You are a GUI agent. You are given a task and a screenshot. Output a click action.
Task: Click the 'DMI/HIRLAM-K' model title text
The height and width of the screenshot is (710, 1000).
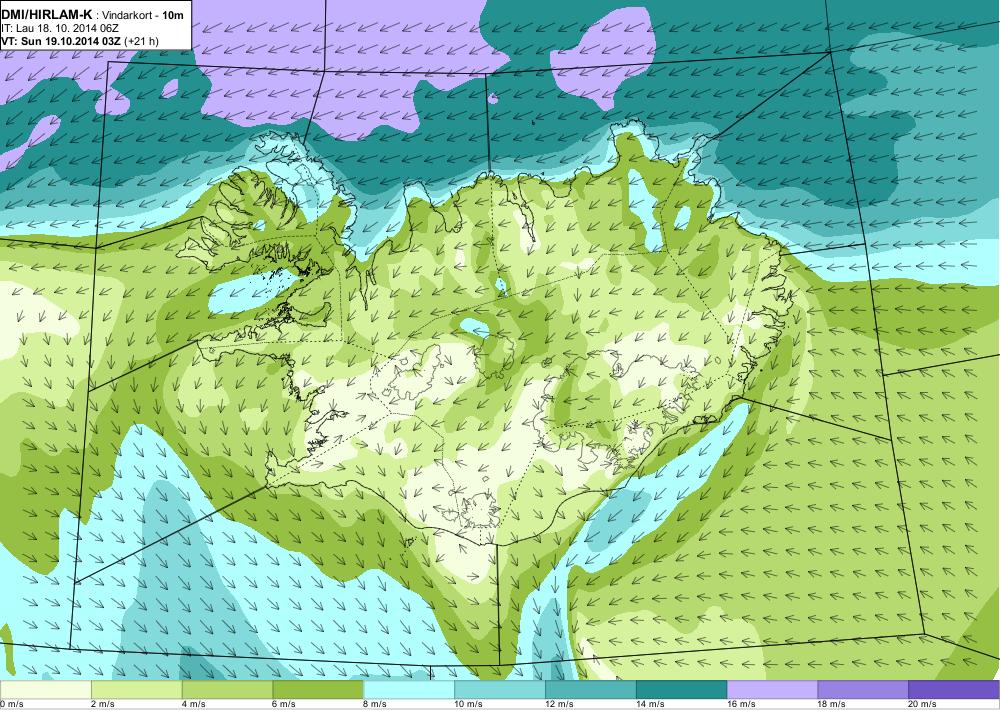click(47, 14)
